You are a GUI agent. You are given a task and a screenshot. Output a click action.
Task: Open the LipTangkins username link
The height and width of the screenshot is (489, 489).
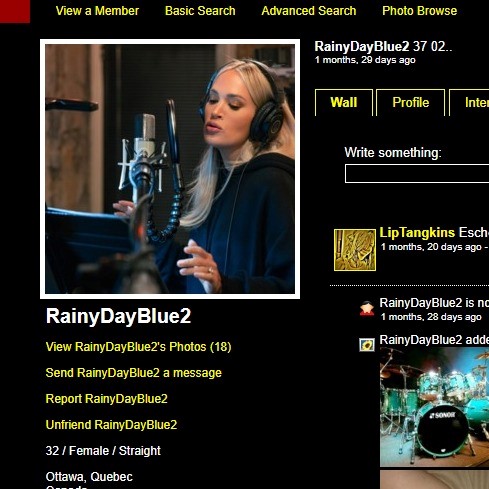417,232
